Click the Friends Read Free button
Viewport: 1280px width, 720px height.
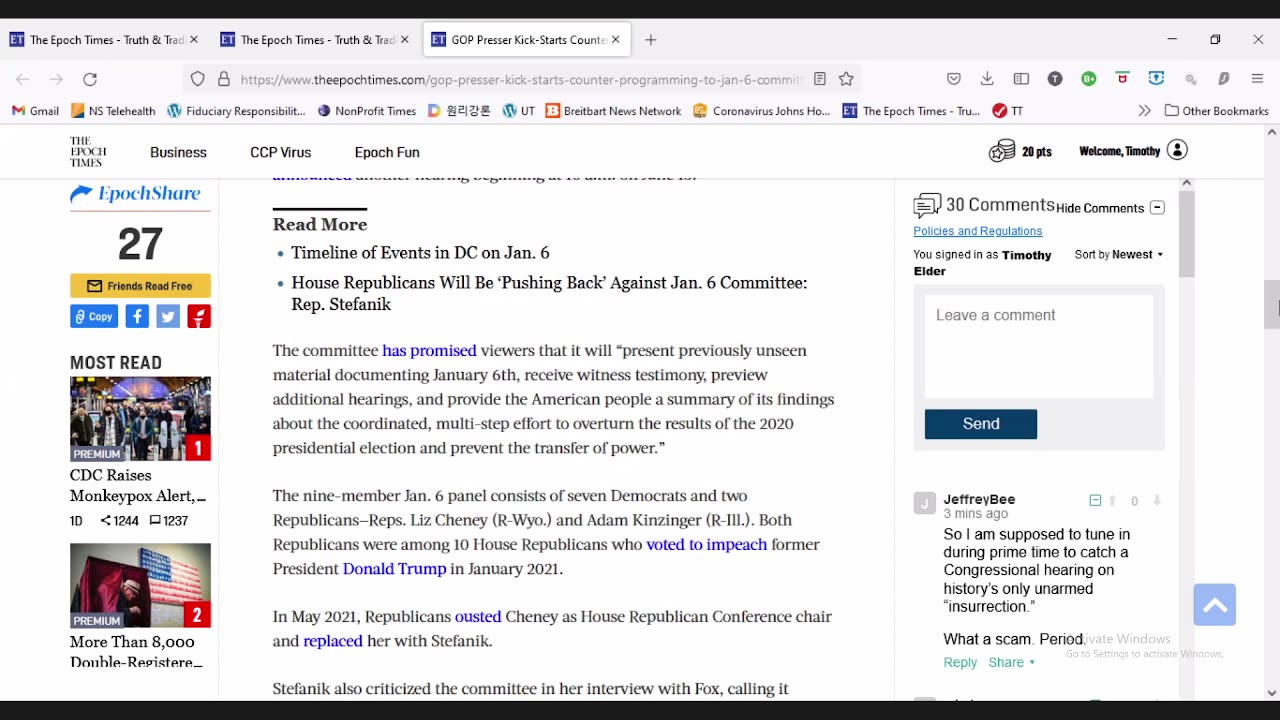140,286
